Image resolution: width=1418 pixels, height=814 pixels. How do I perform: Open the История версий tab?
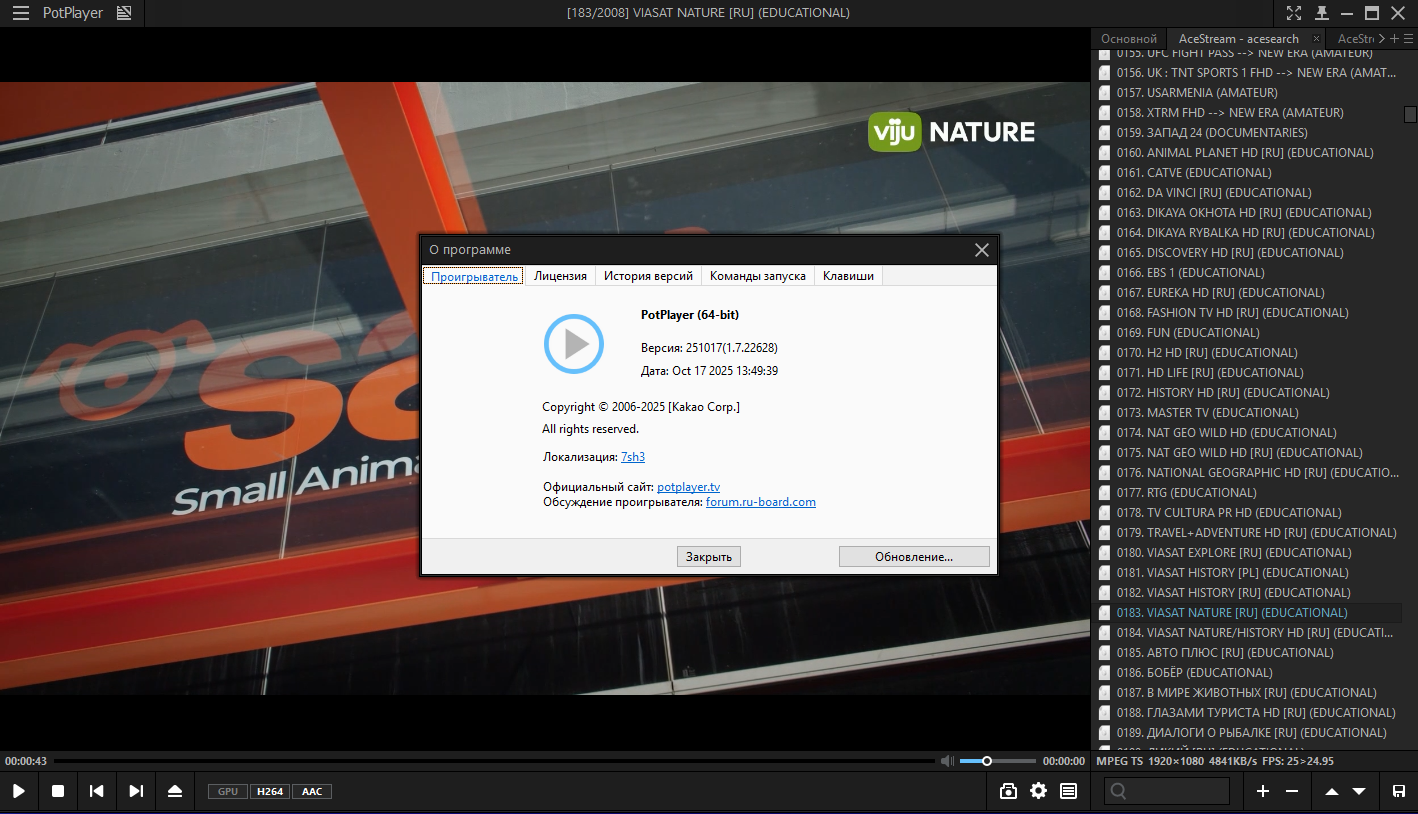click(x=648, y=276)
